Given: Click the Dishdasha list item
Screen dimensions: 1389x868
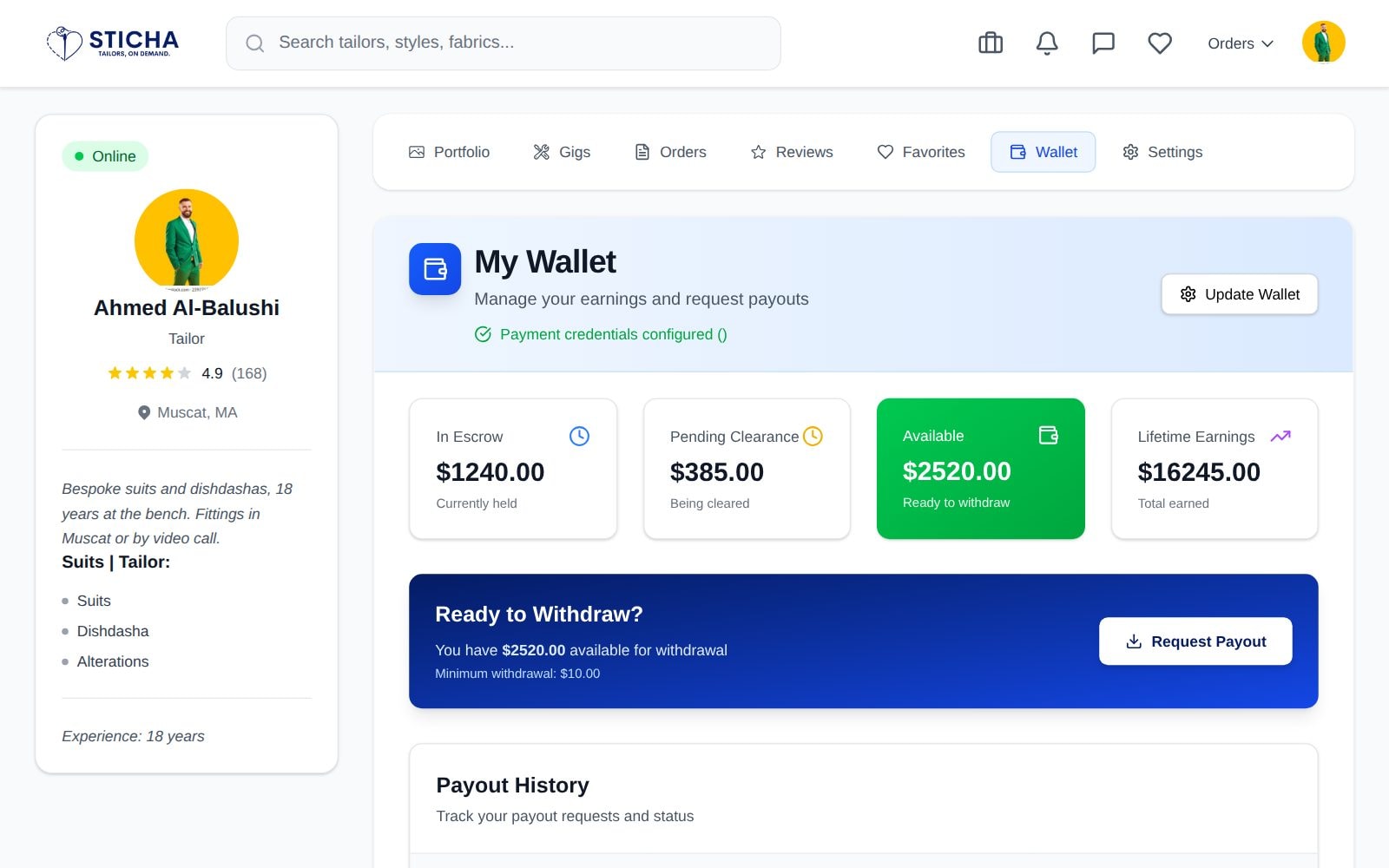Looking at the screenshot, I should pyautogui.click(x=113, y=631).
